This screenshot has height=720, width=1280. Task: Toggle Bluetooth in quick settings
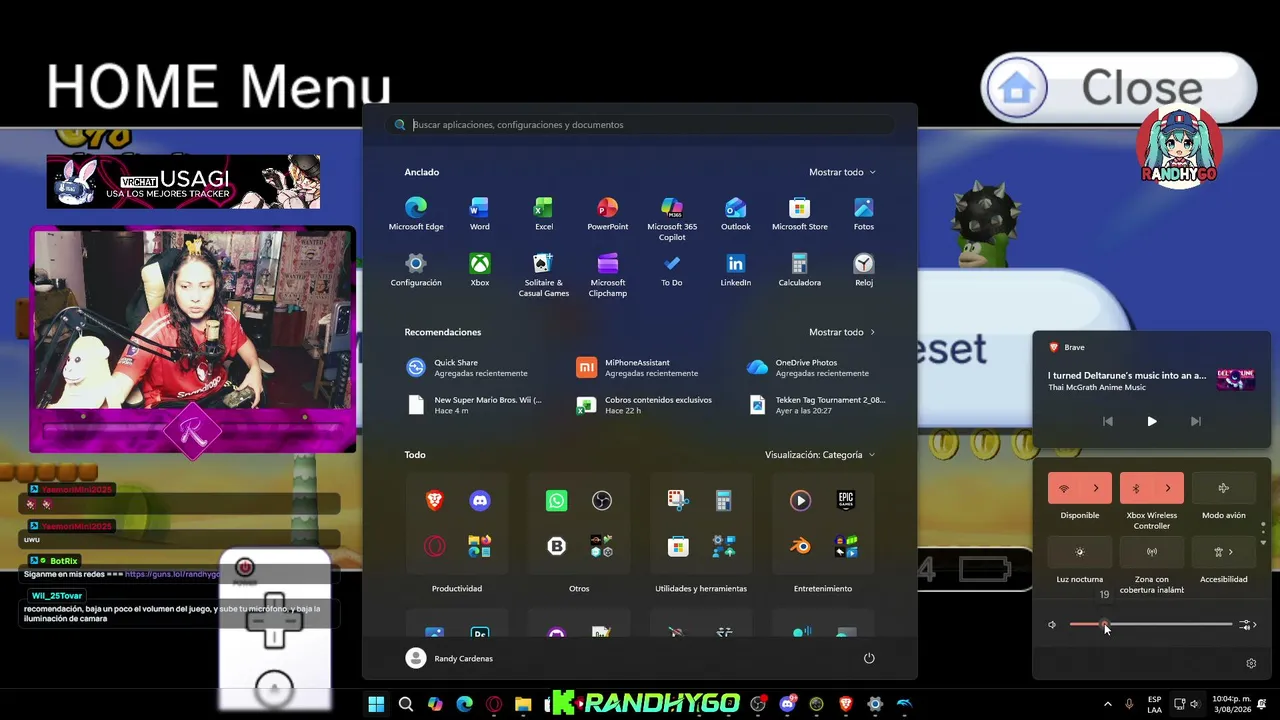(1136, 488)
